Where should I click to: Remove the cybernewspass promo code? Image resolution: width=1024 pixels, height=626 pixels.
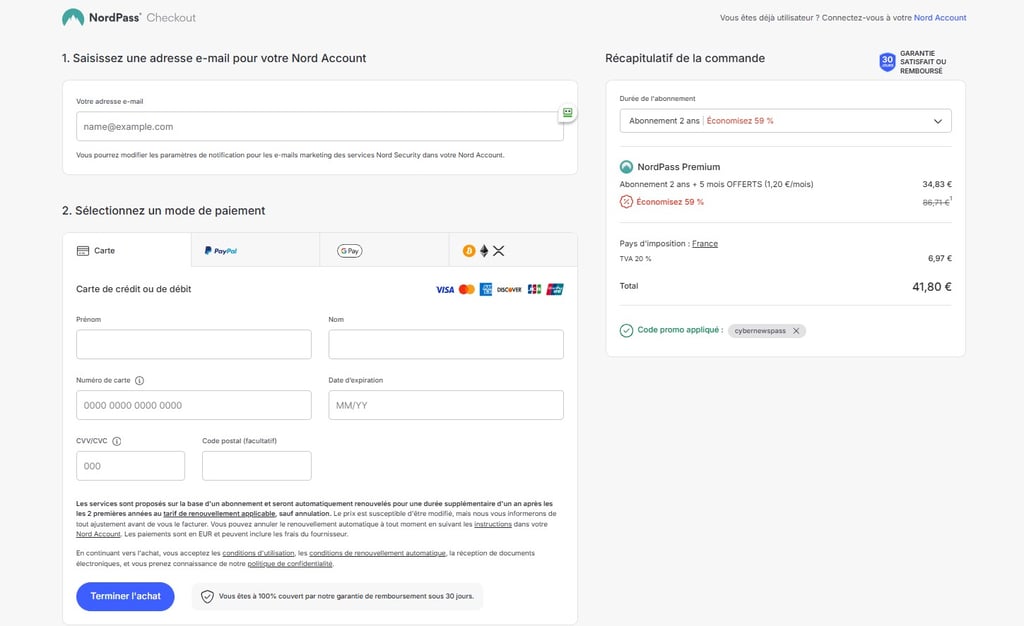(796, 331)
